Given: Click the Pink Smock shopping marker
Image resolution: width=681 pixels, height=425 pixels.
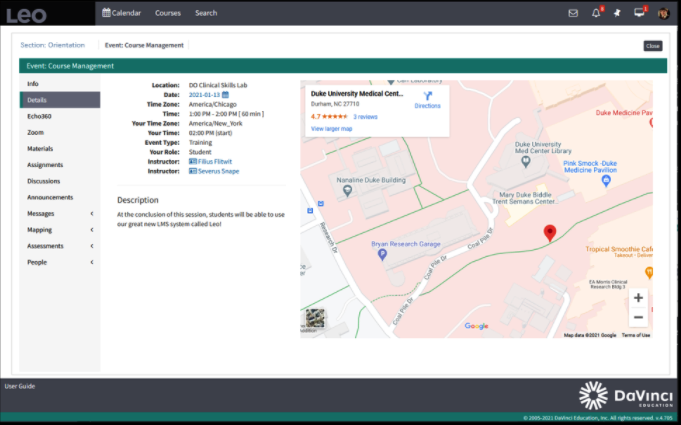Looking at the screenshot, I should pos(606,181).
